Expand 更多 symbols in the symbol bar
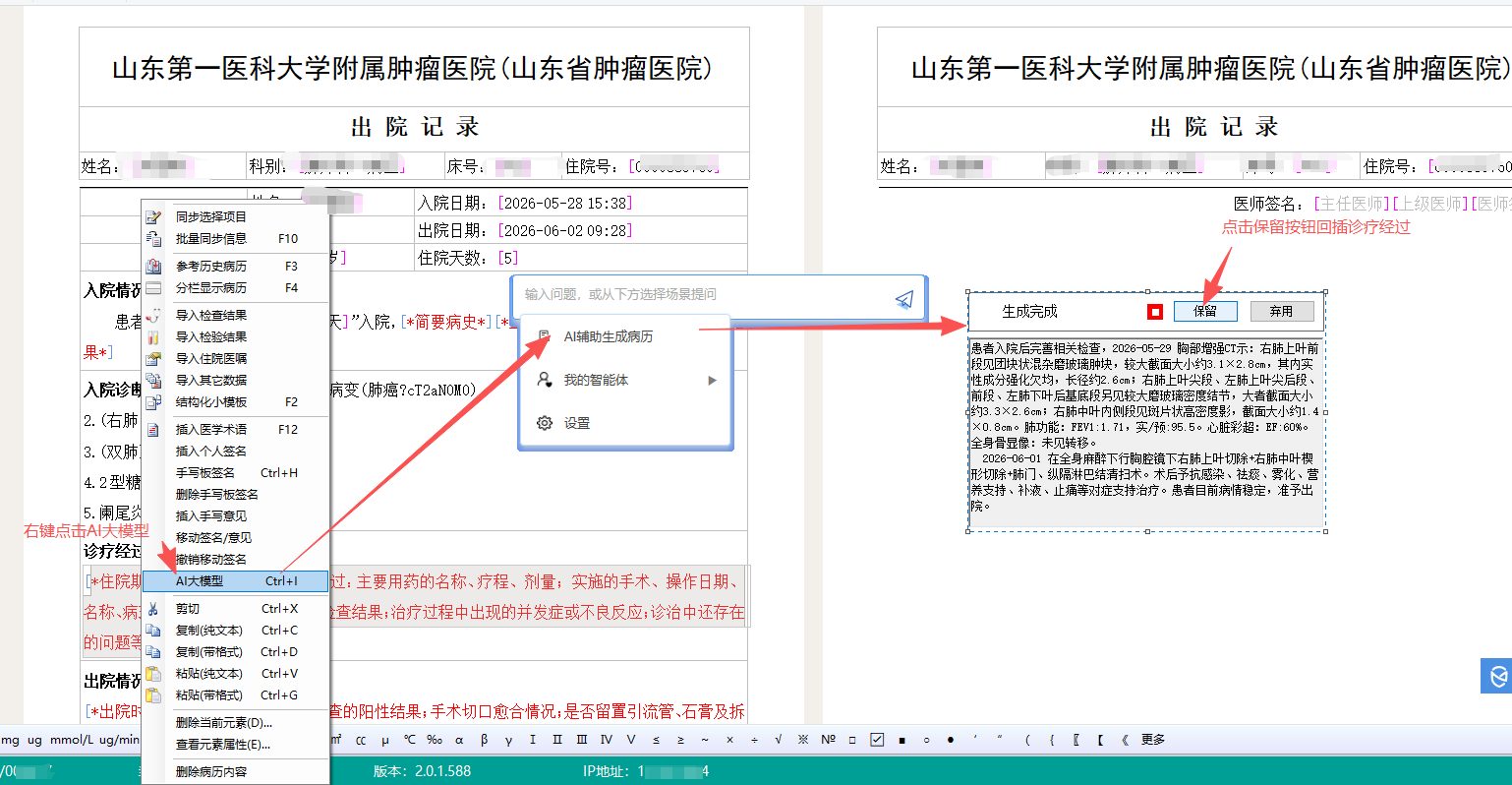Viewport: 1512px width, 785px height. pyautogui.click(x=1153, y=740)
